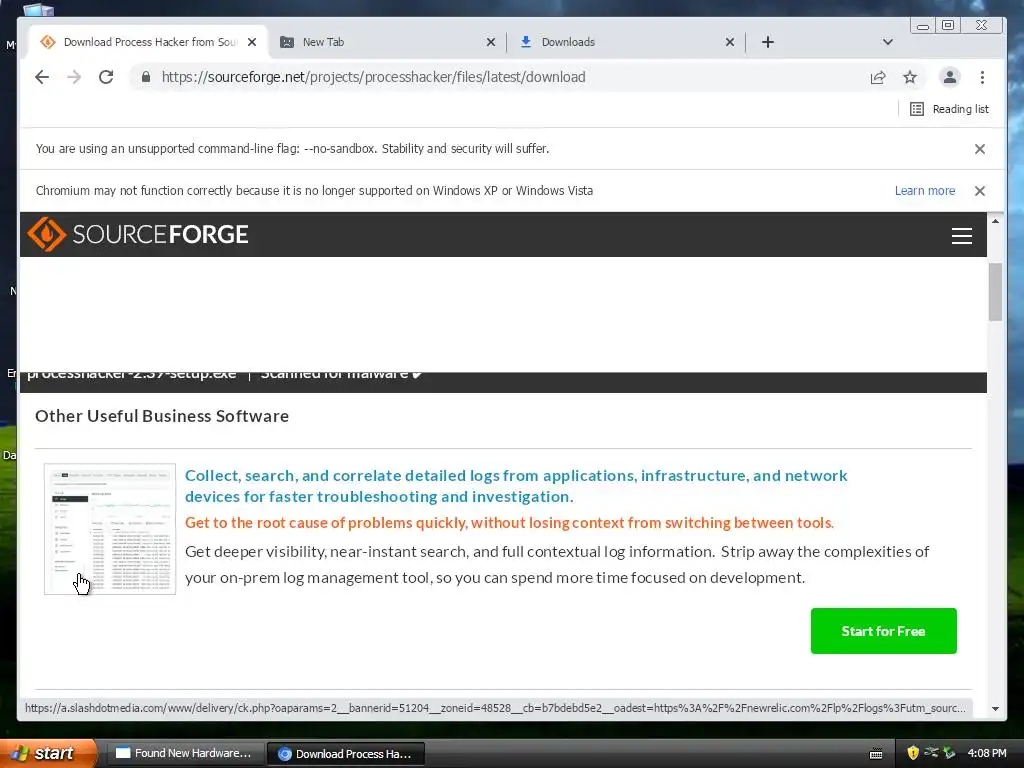Image resolution: width=1024 pixels, height=768 pixels.
Task: Open the Chromium profile avatar menu
Action: coord(950,77)
